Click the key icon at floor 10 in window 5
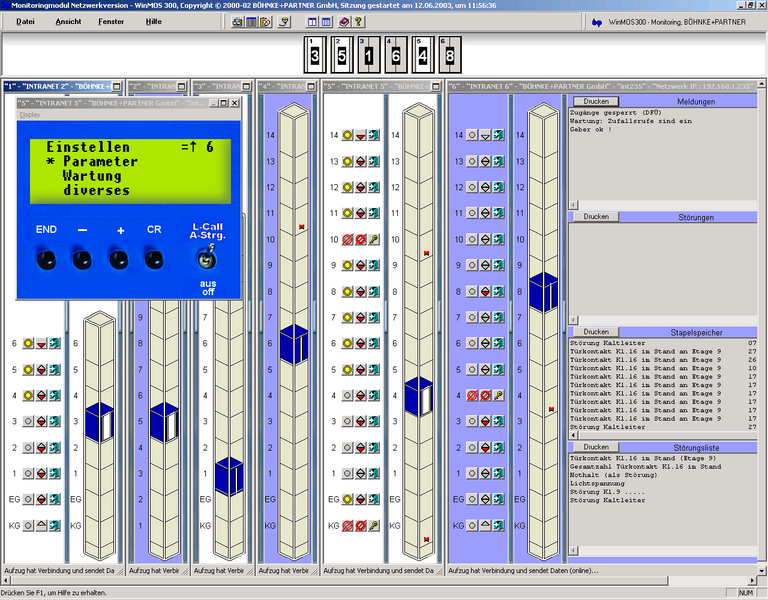This screenshot has height=600, width=768. (373, 239)
